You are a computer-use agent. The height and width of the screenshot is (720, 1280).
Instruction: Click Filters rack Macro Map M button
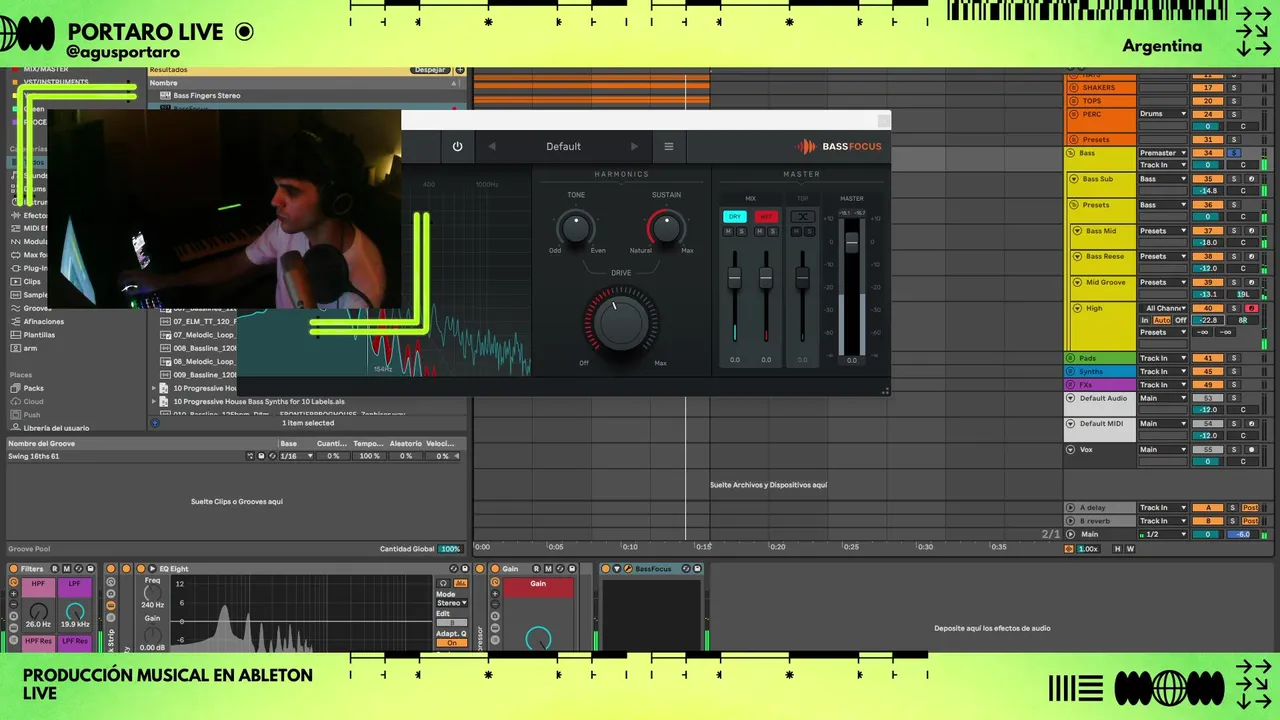[68, 569]
